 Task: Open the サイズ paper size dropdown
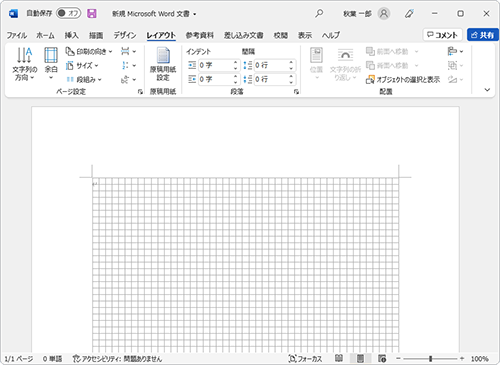coord(82,65)
